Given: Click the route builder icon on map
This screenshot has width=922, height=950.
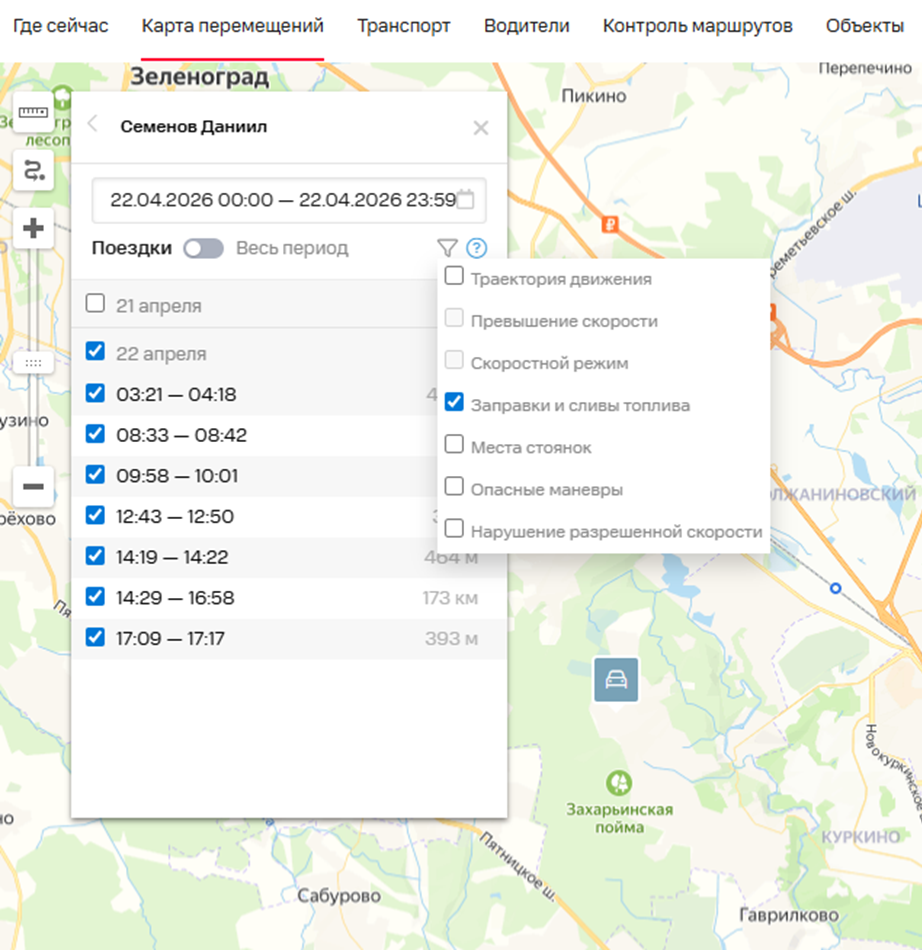Looking at the screenshot, I should click(x=33, y=171).
